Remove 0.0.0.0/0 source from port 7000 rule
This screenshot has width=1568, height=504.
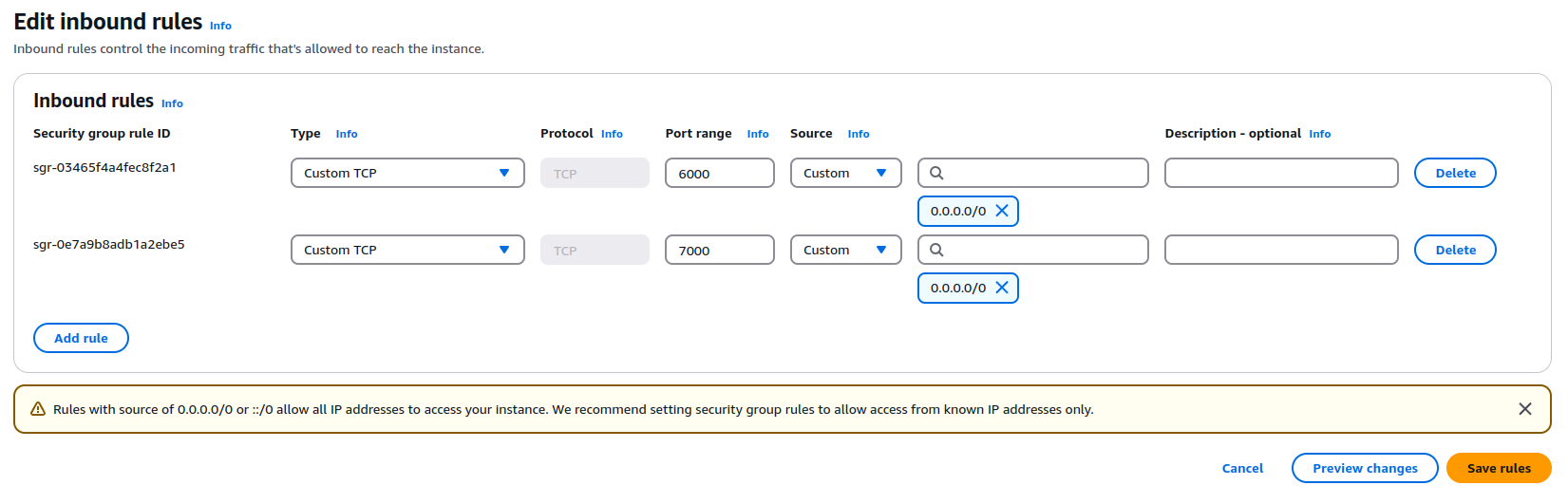coord(1002,288)
